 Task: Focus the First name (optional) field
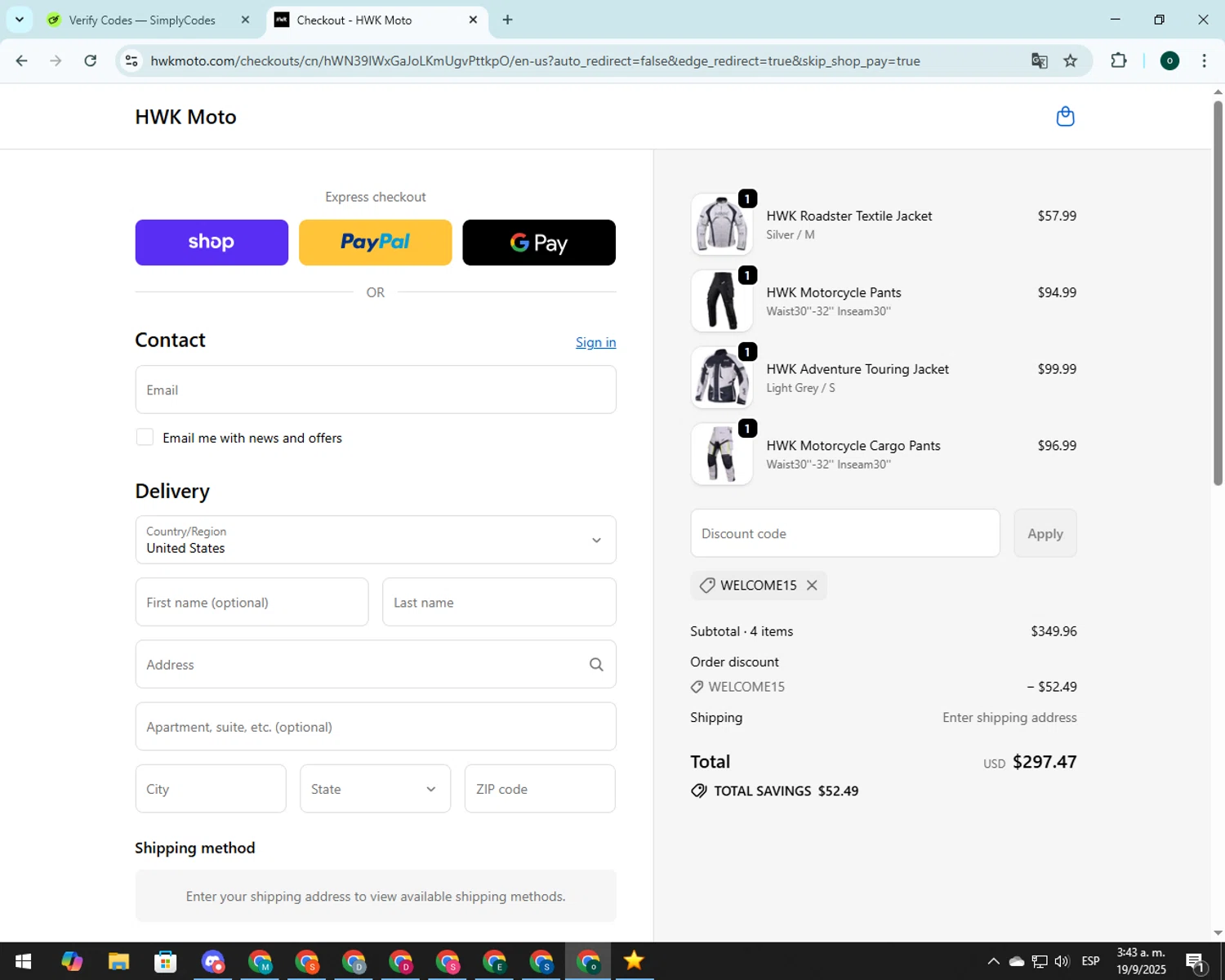pos(252,602)
